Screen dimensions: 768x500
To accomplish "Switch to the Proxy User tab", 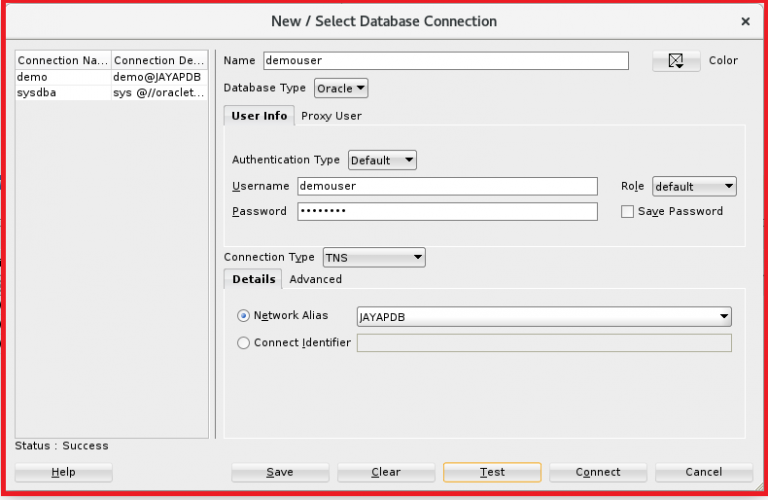I will click(x=331, y=116).
